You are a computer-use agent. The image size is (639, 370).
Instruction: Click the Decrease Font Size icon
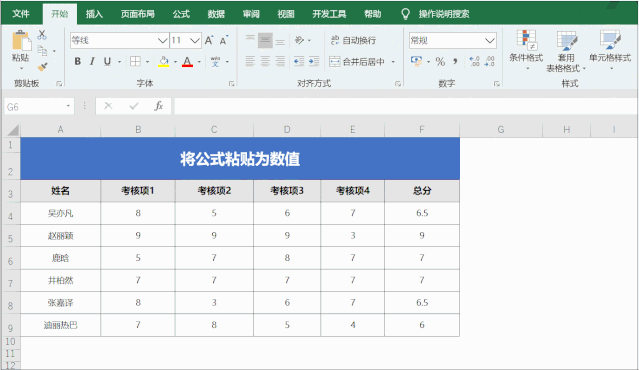pos(224,40)
